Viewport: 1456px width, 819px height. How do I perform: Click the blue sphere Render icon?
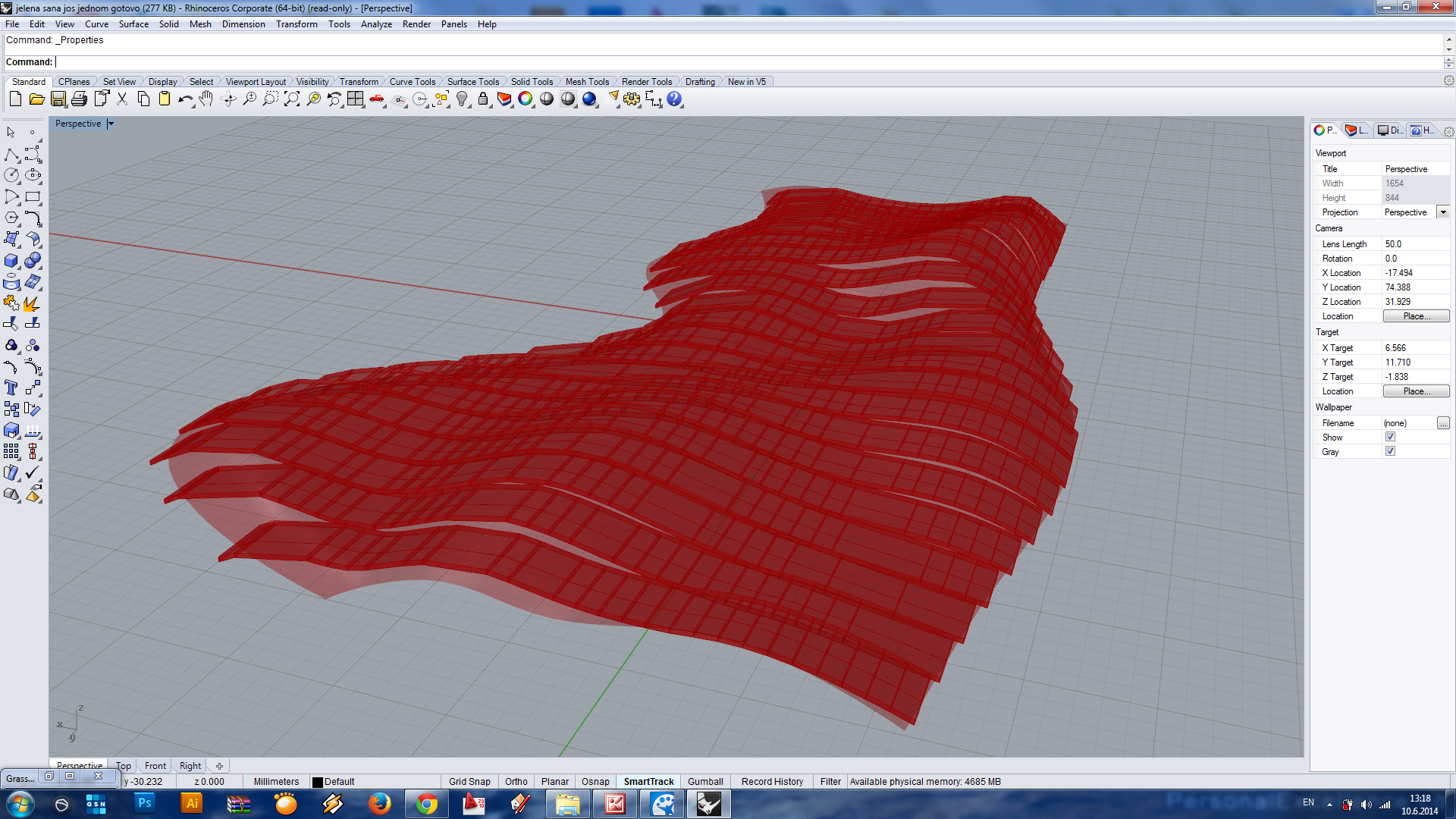coord(589,99)
